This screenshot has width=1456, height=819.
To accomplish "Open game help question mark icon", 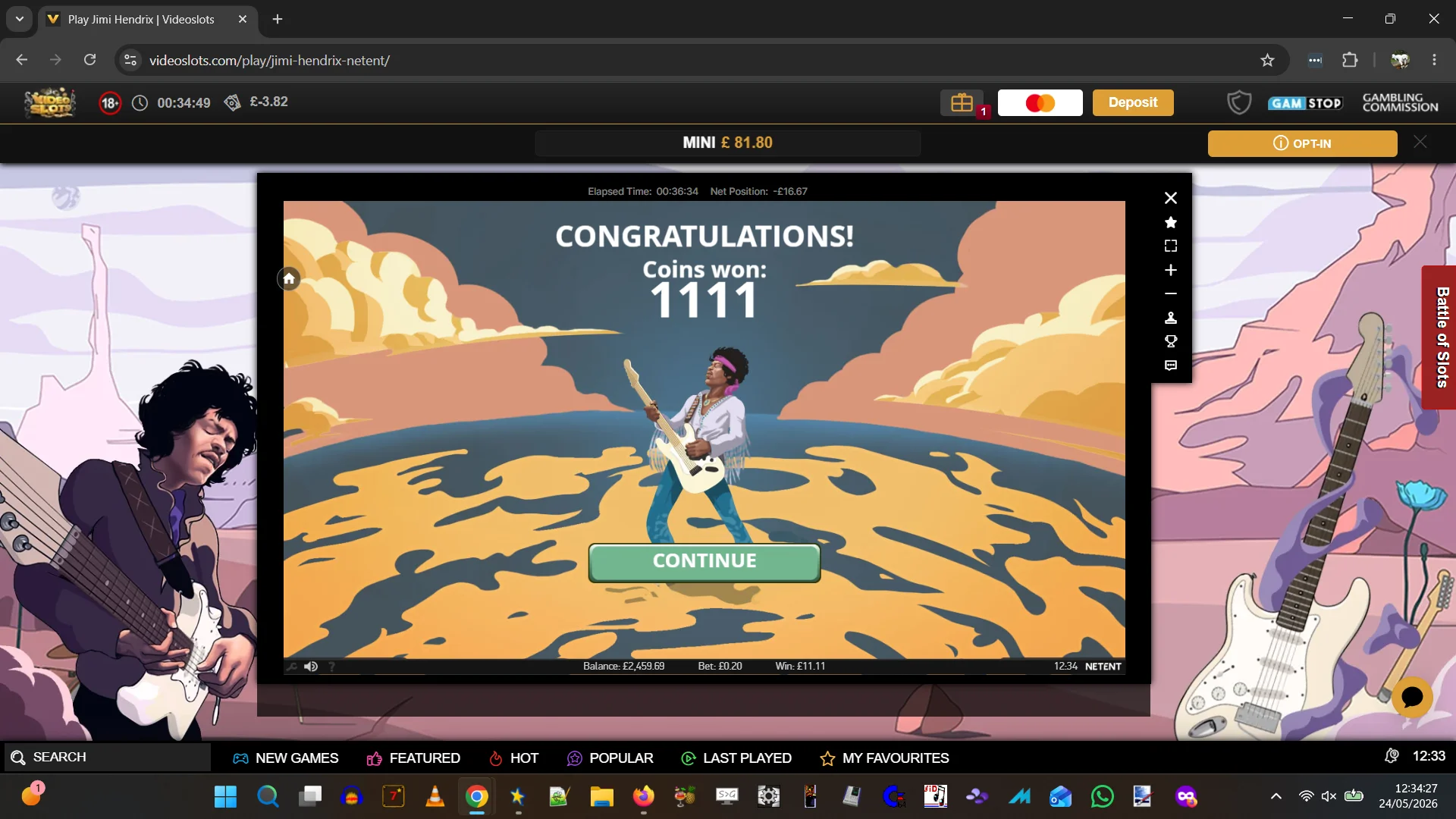I will (x=331, y=667).
